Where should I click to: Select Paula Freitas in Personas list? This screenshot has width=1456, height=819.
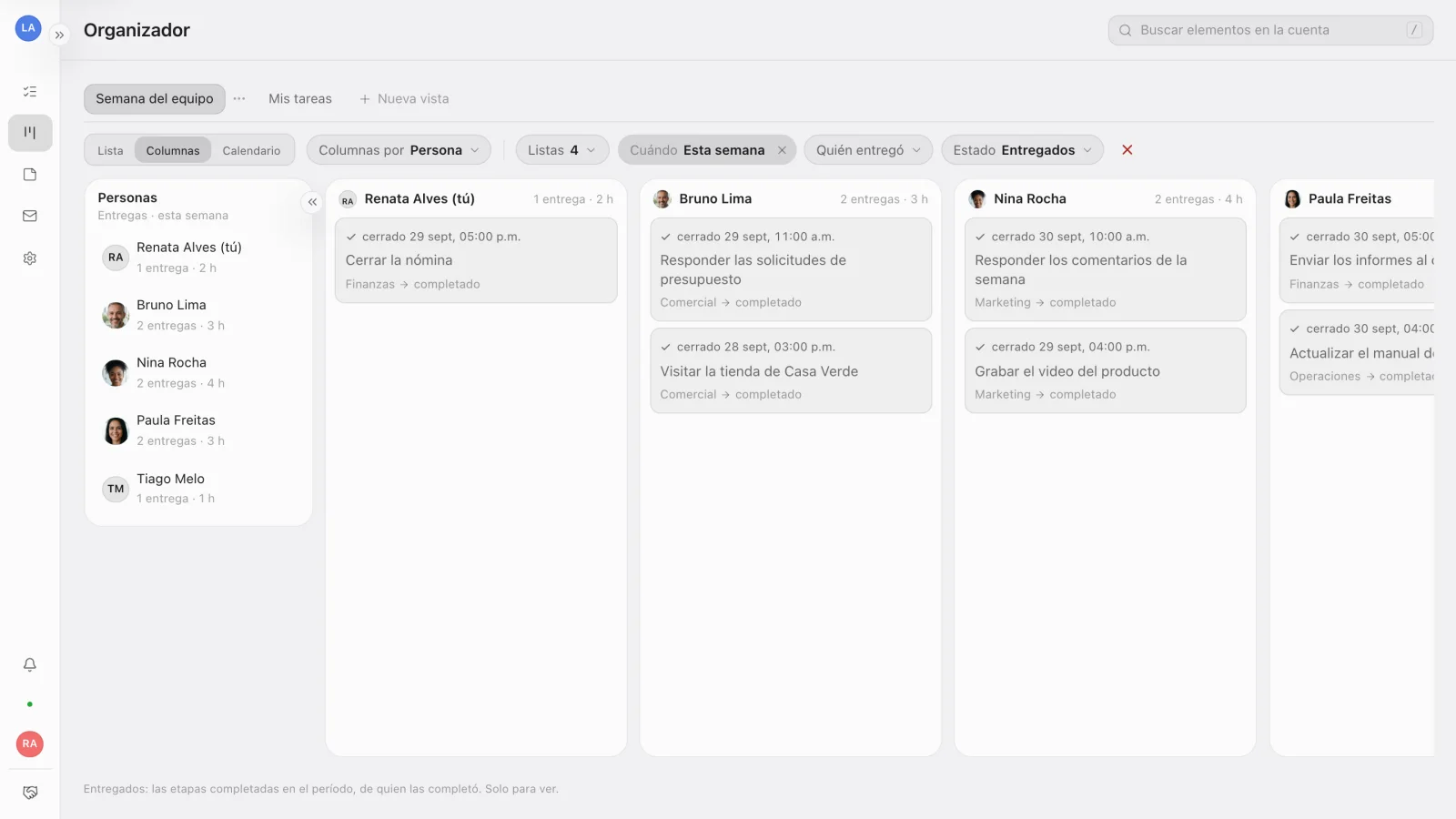(198, 430)
